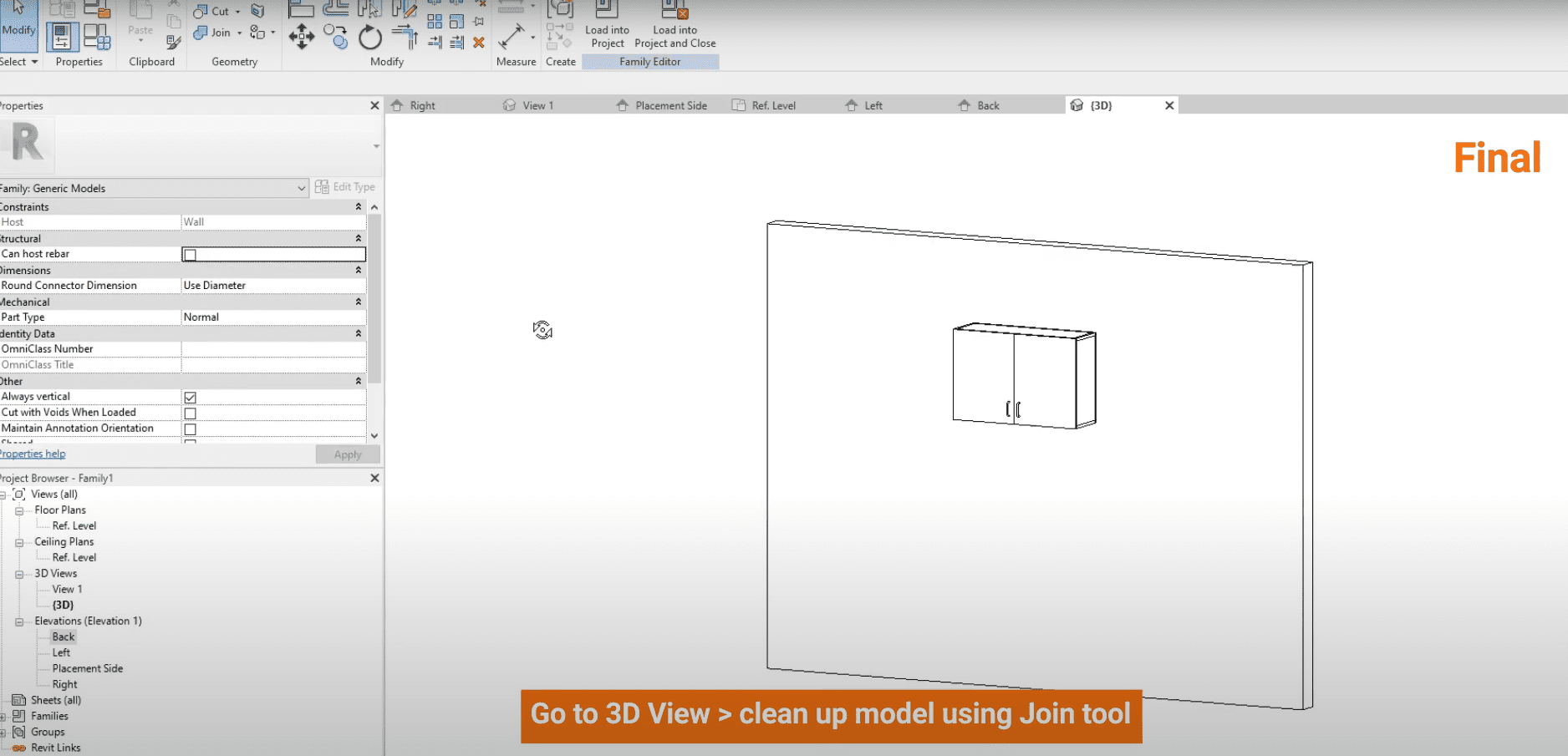The image size is (1568, 756).
Task: Uncheck the Always vertical checkbox
Action: tap(191, 398)
